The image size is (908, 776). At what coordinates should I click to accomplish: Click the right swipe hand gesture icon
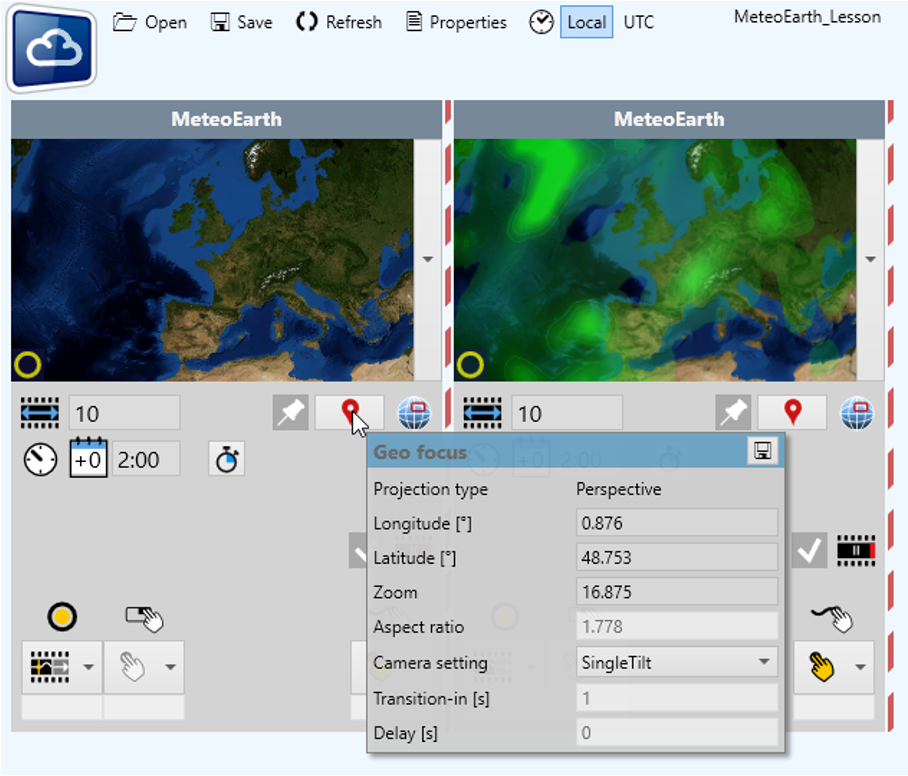[833, 619]
